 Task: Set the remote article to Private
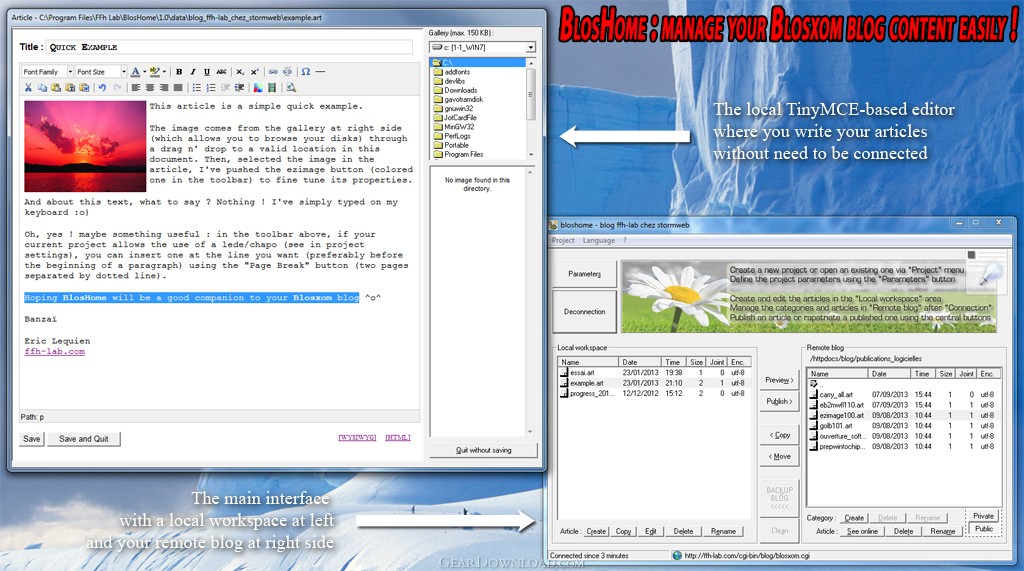[984, 516]
